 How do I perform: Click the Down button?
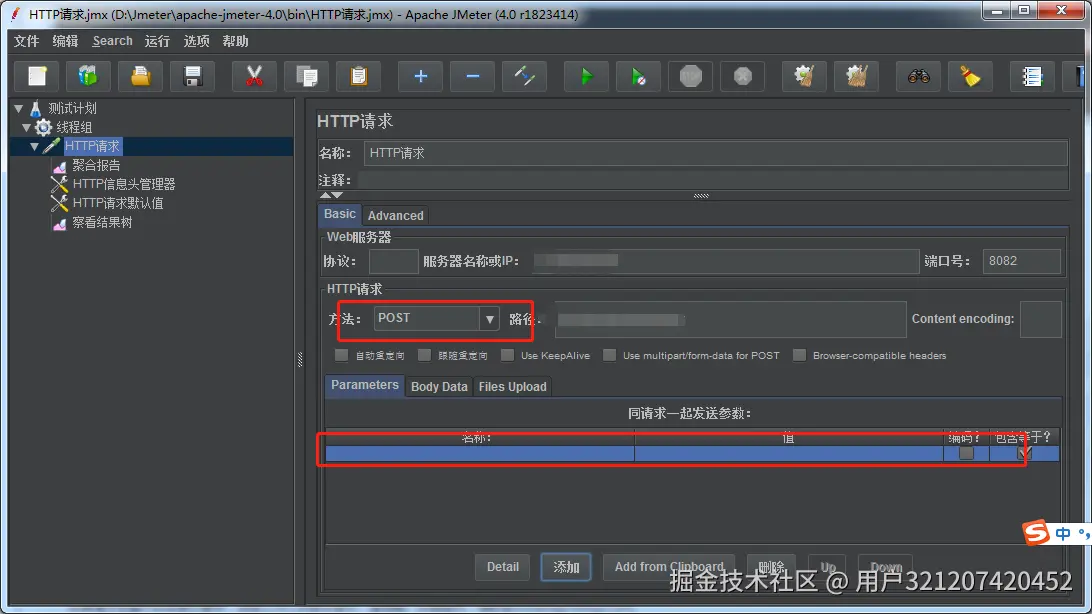coord(886,567)
